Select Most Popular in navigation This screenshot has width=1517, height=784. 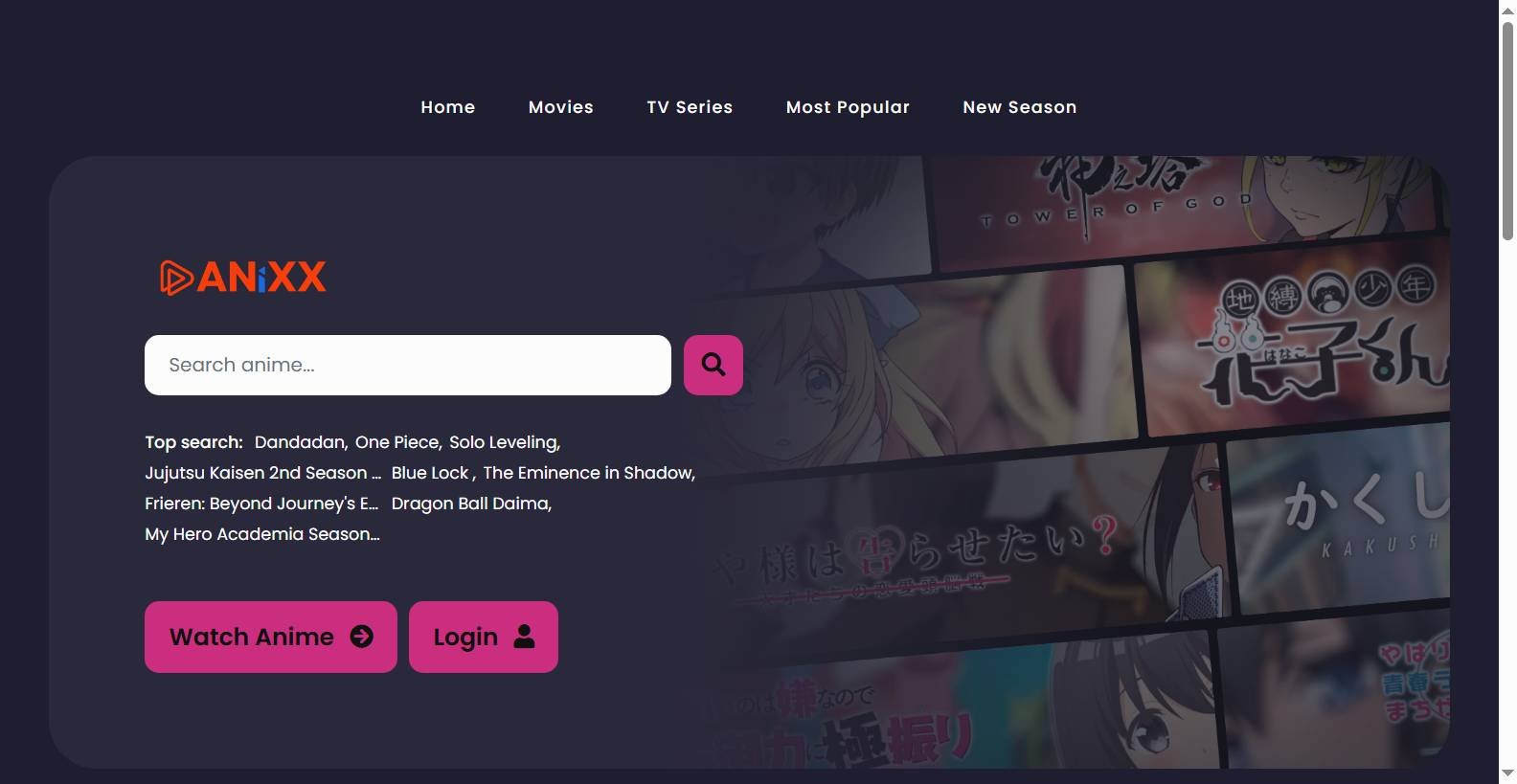coord(848,107)
